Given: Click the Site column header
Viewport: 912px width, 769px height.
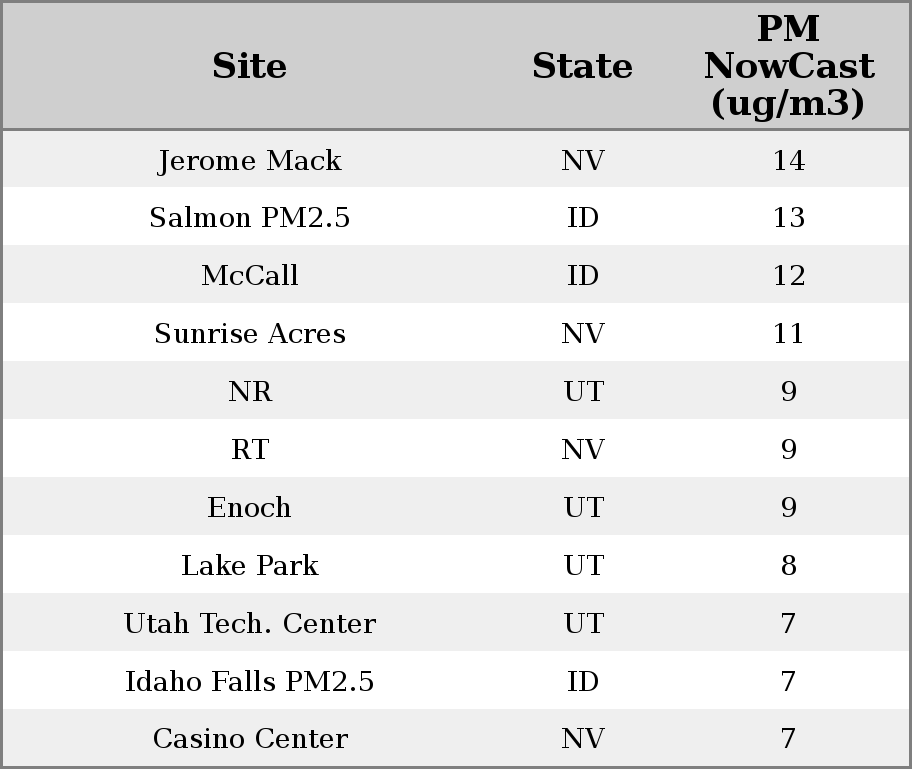Looking at the screenshot, I should 250,66.
